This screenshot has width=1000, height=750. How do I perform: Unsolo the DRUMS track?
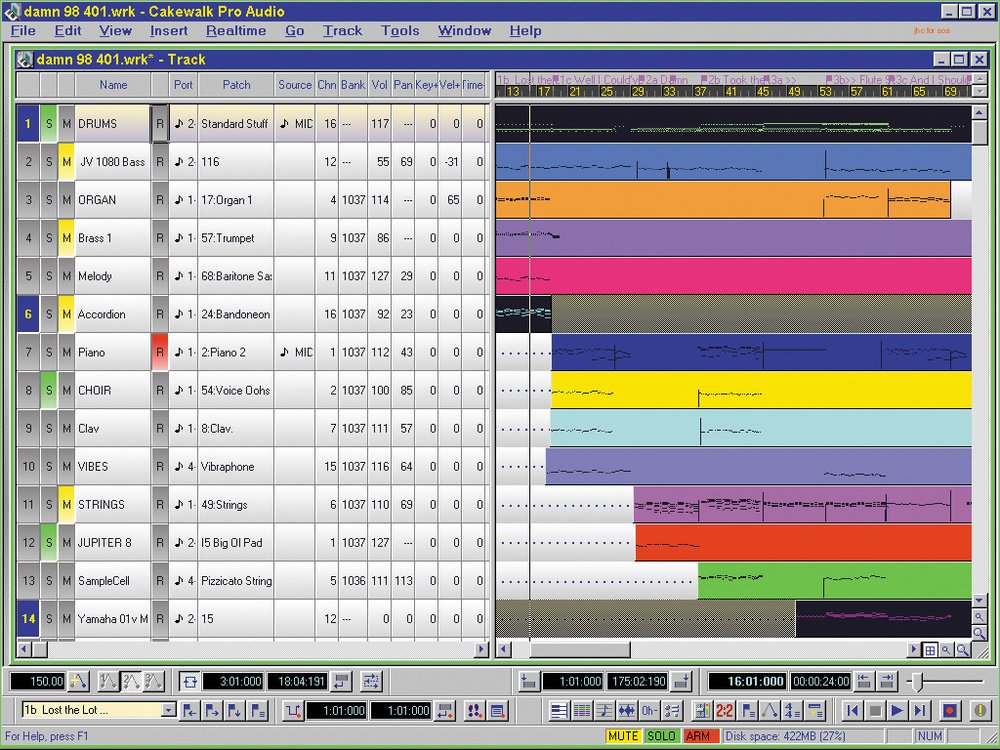click(x=48, y=124)
